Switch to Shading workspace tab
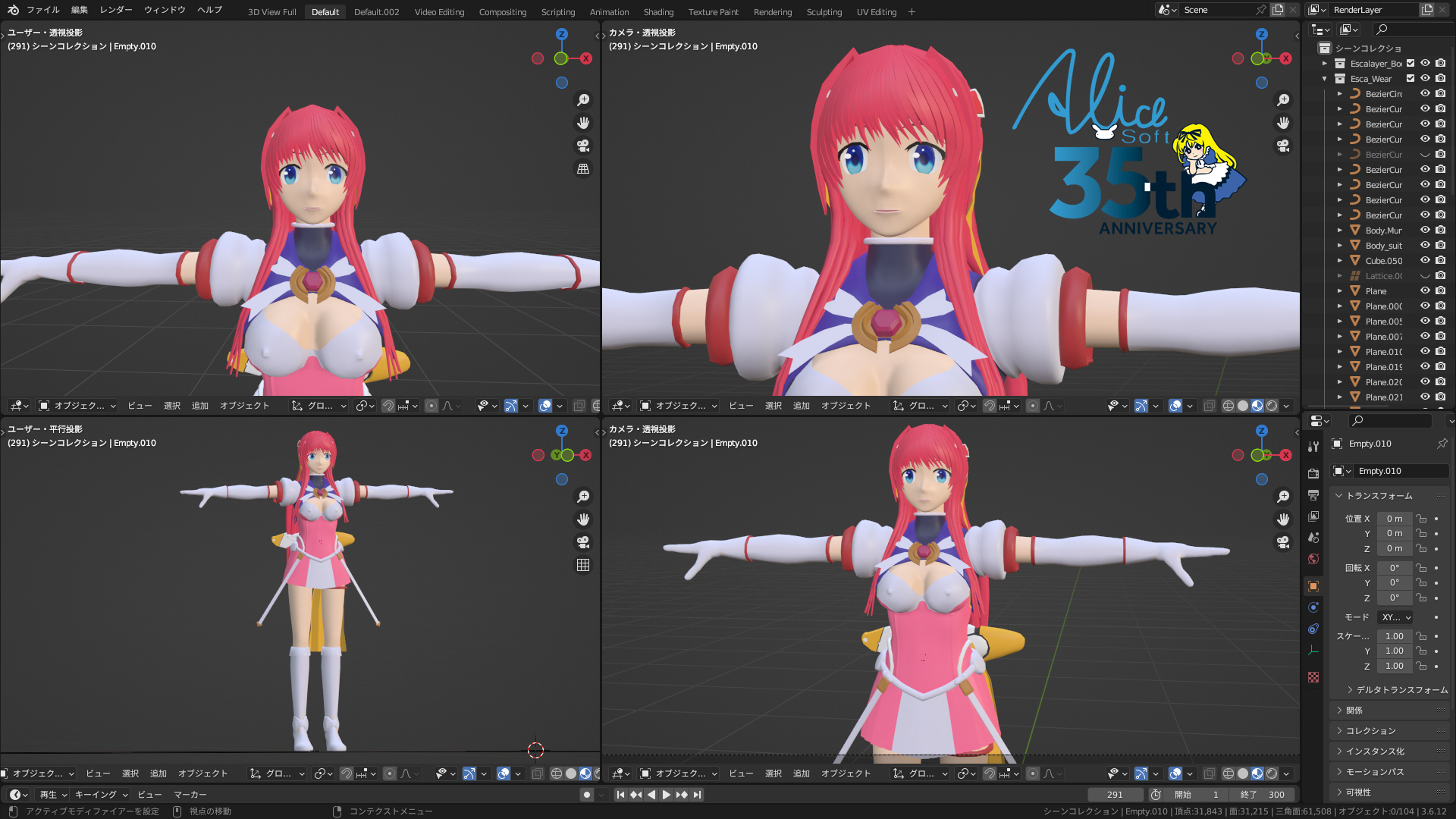The image size is (1456, 819). (x=658, y=12)
